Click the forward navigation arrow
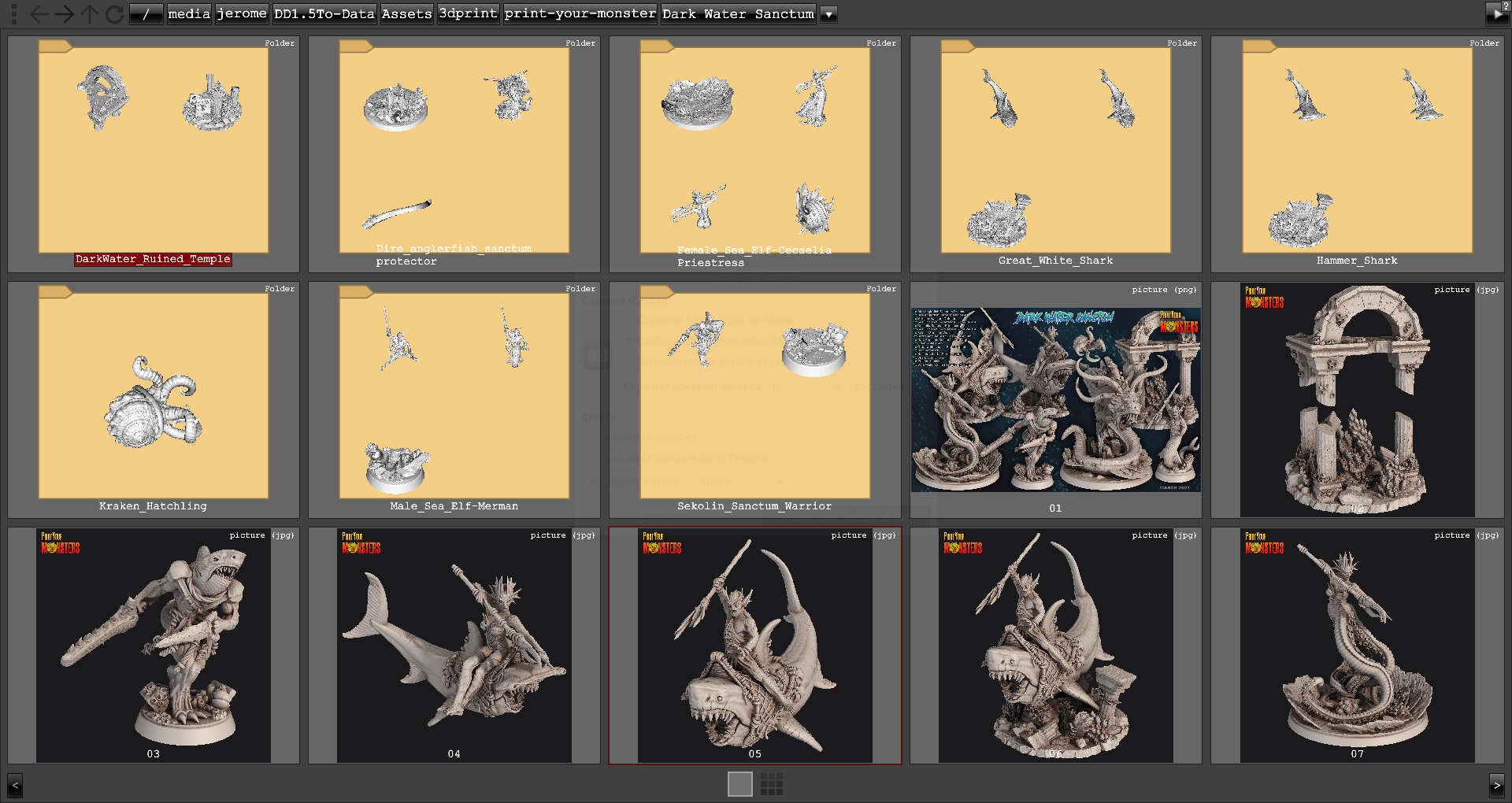This screenshot has height=803, width=1512. pyautogui.click(x=65, y=13)
